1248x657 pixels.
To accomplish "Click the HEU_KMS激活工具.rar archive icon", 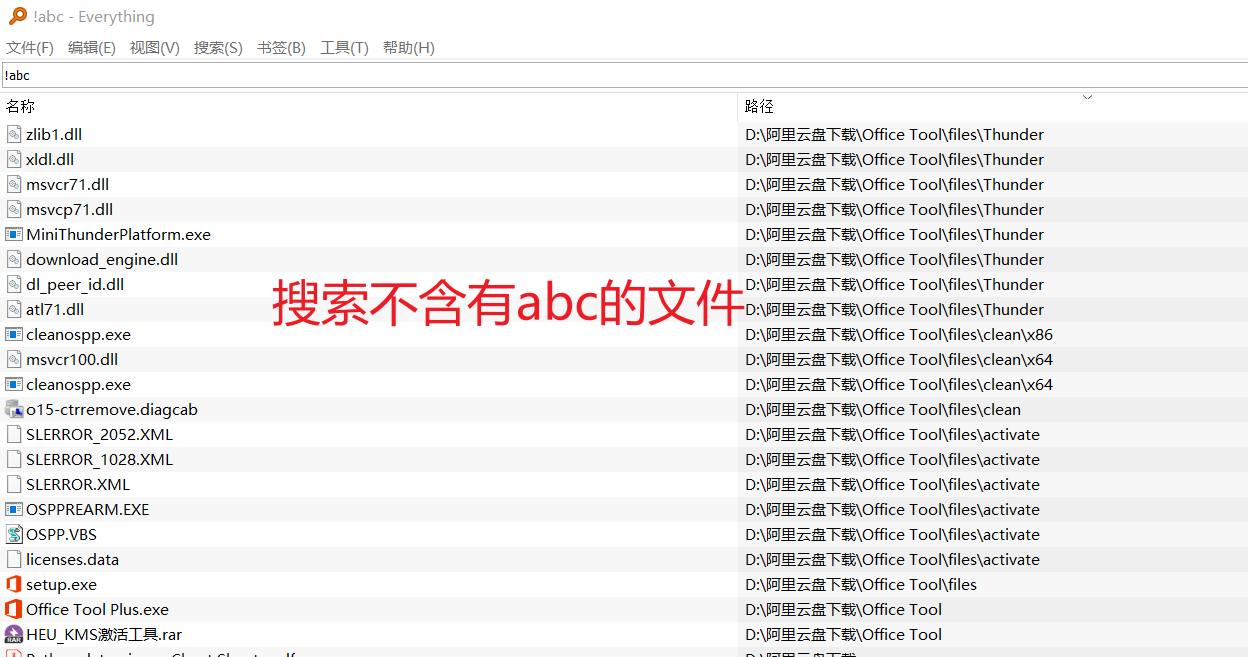I will pyautogui.click(x=14, y=634).
